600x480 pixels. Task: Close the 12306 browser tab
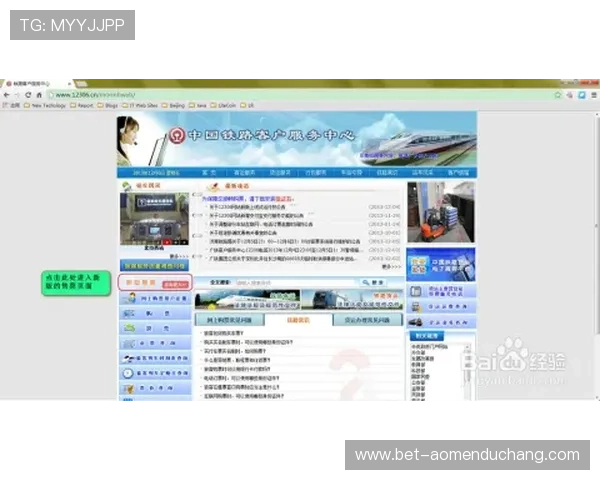(x=70, y=83)
